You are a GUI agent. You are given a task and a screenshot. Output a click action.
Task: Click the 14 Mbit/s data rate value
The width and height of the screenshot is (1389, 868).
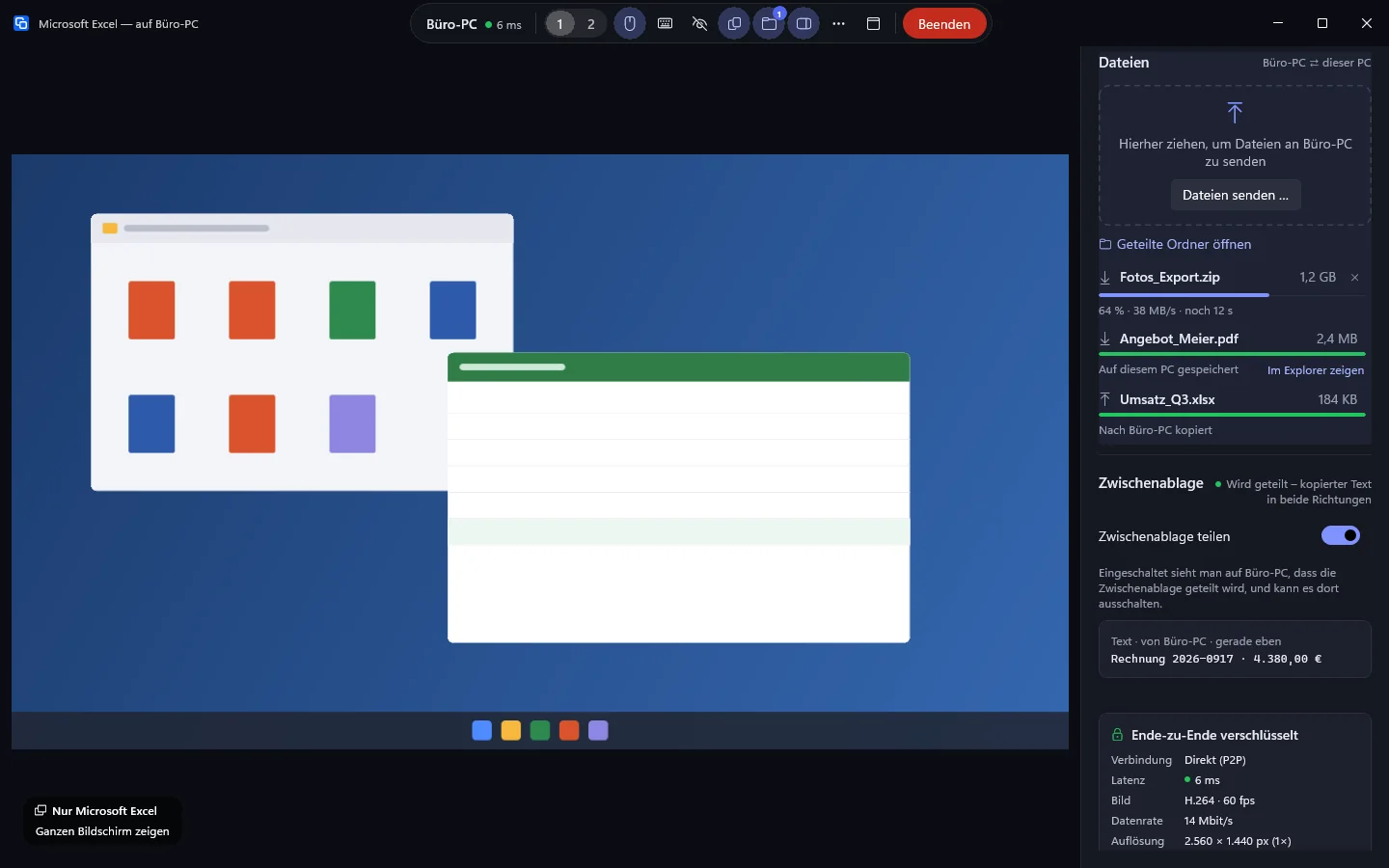(x=1209, y=821)
